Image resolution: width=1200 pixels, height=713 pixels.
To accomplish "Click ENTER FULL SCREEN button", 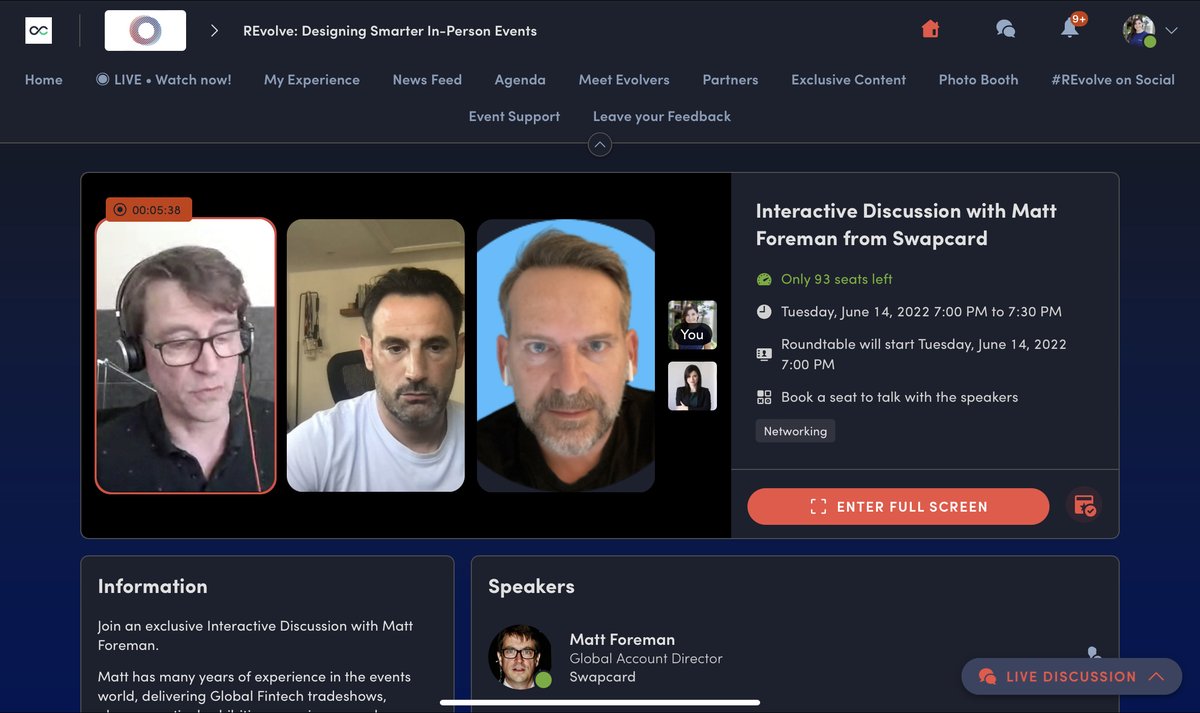I will coord(898,507).
